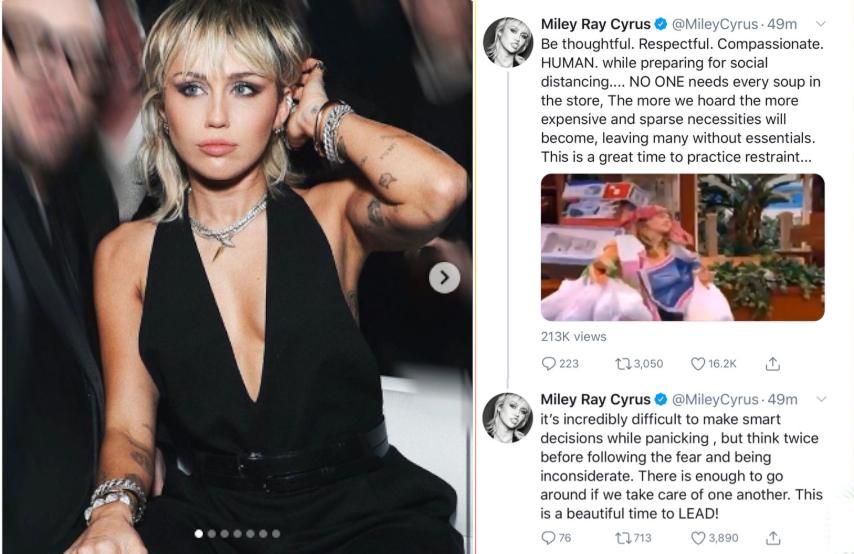Click the 213K views count
854x554 pixels.
point(573,337)
